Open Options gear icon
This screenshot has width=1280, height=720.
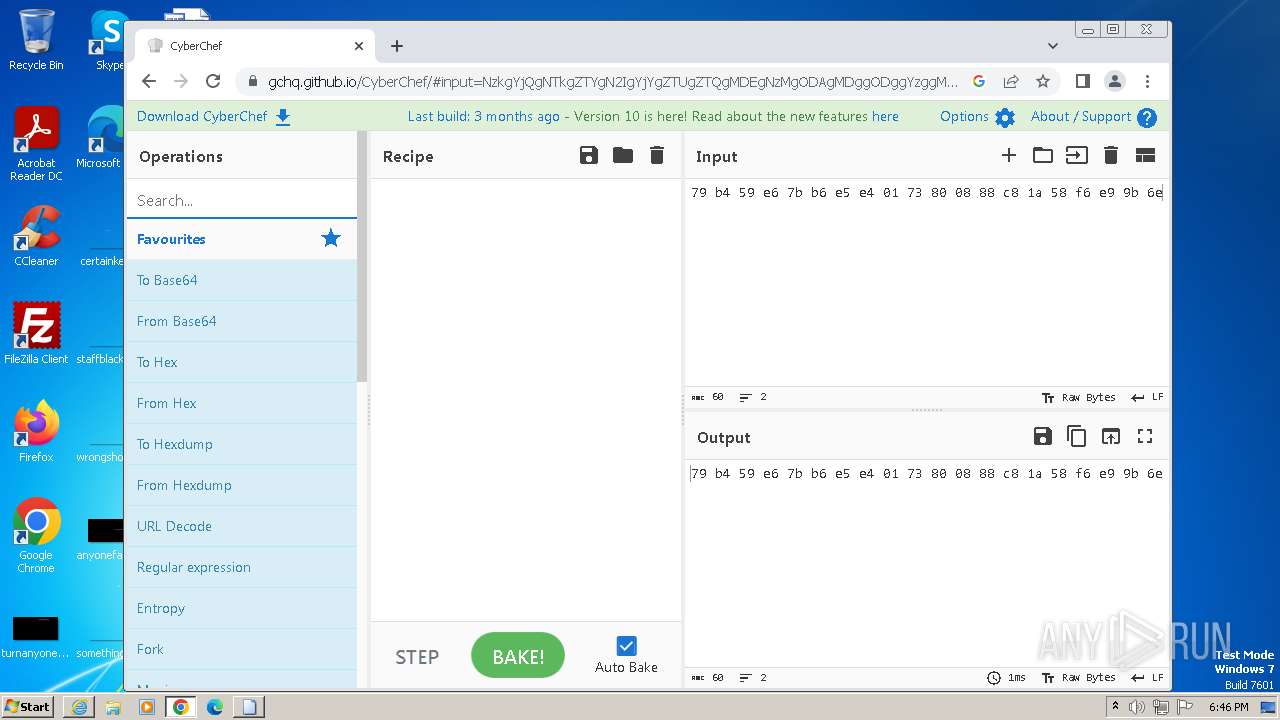click(x=1005, y=117)
